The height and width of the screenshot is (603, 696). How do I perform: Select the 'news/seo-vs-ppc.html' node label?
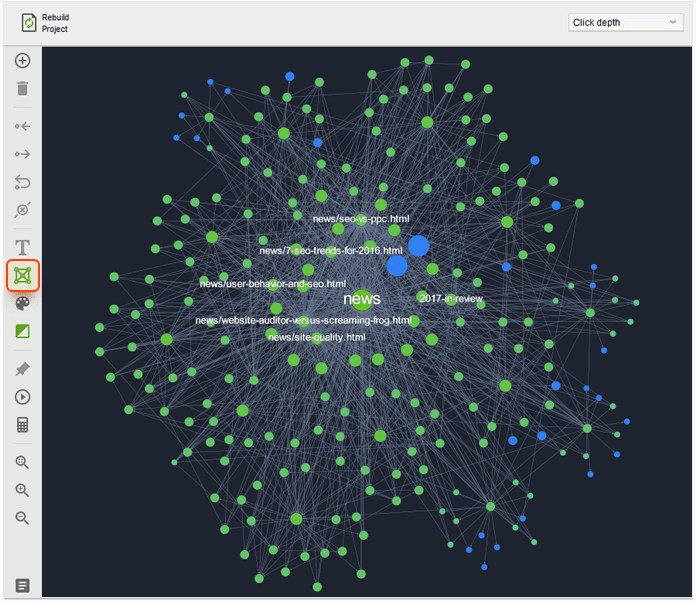click(x=360, y=218)
